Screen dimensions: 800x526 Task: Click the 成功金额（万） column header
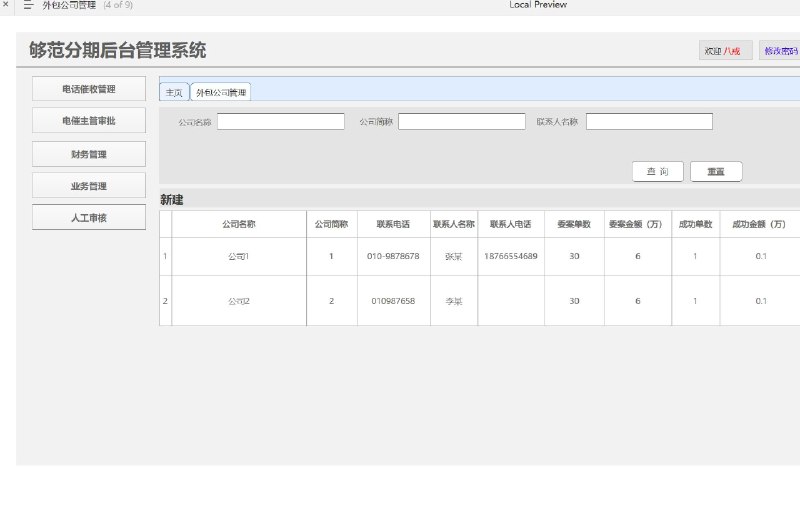pos(760,224)
